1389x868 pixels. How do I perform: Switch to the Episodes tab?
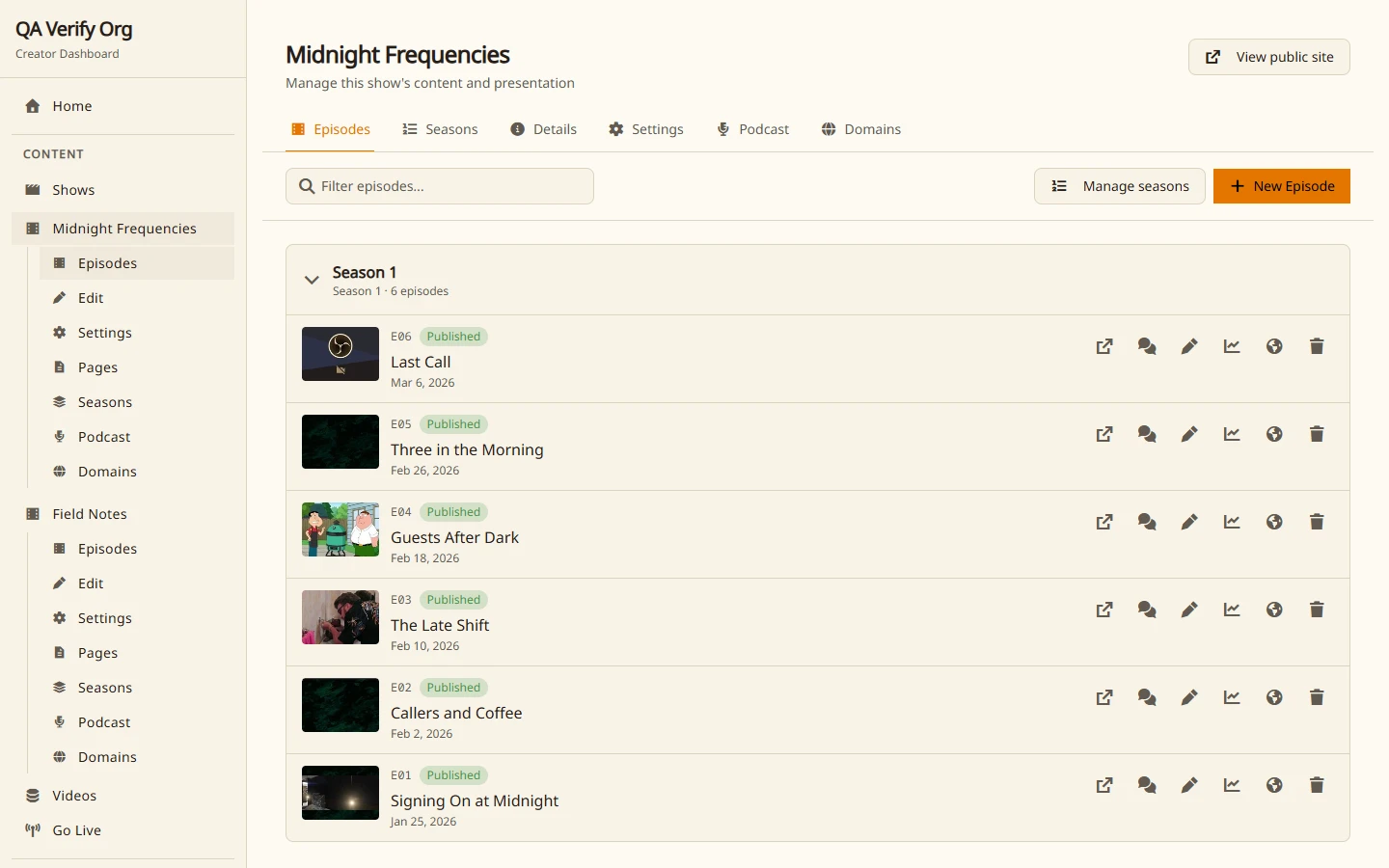(x=330, y=129)
